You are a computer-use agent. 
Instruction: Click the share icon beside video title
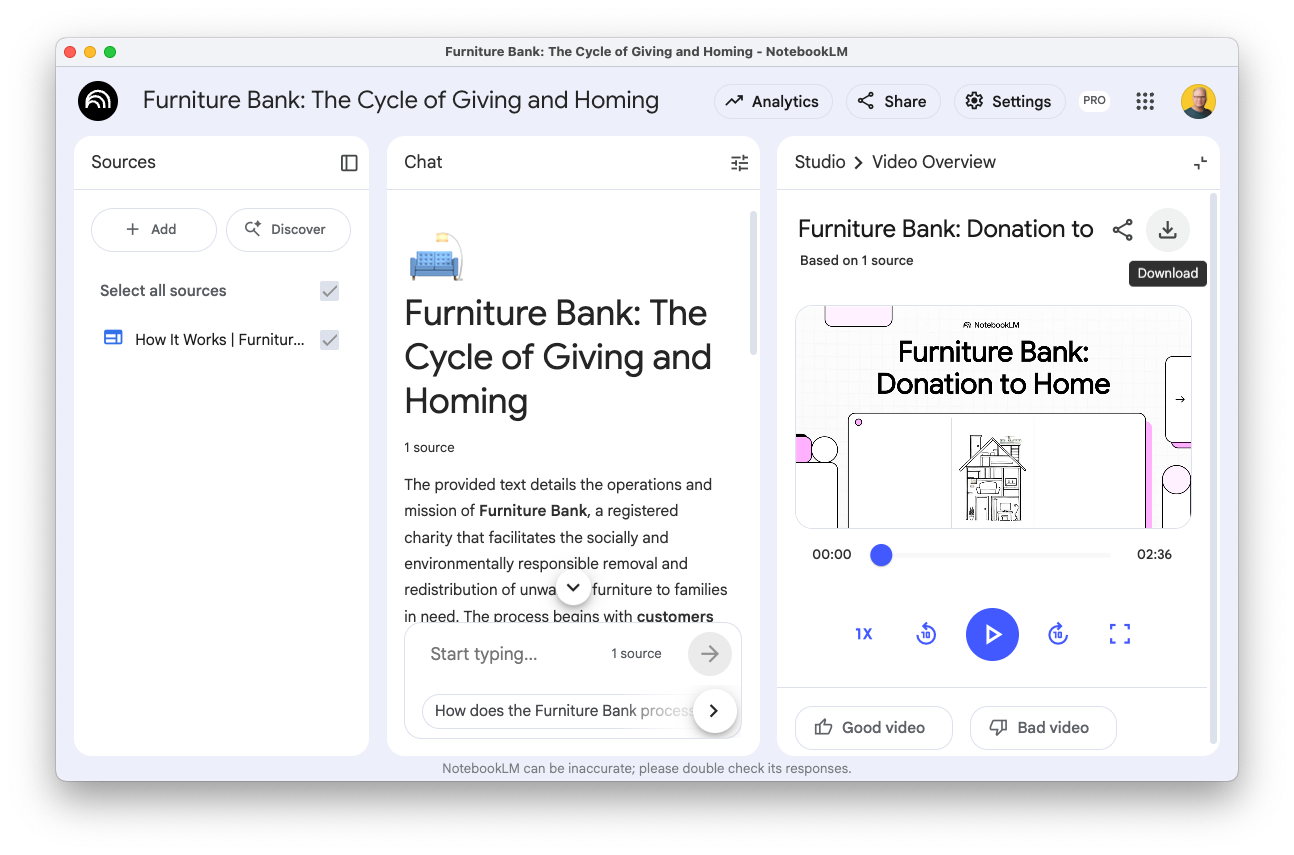point(1122,230)
